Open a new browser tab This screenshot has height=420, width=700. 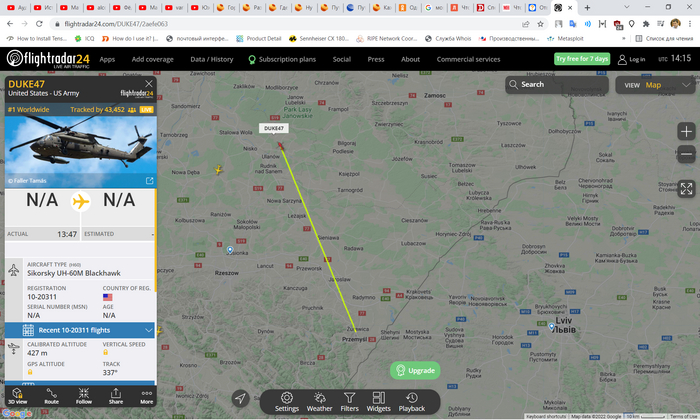(x=588, y=8)
